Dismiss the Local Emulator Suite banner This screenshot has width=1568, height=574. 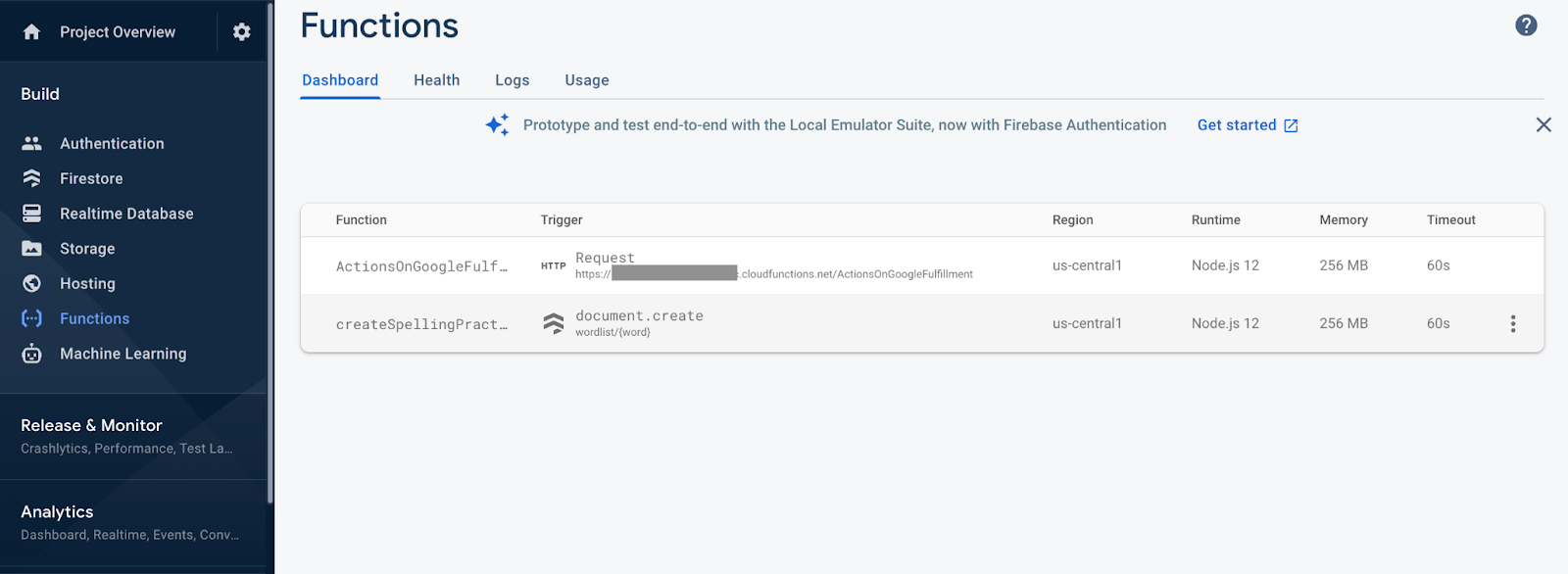pyautogui.click(x=1543, y=125)
